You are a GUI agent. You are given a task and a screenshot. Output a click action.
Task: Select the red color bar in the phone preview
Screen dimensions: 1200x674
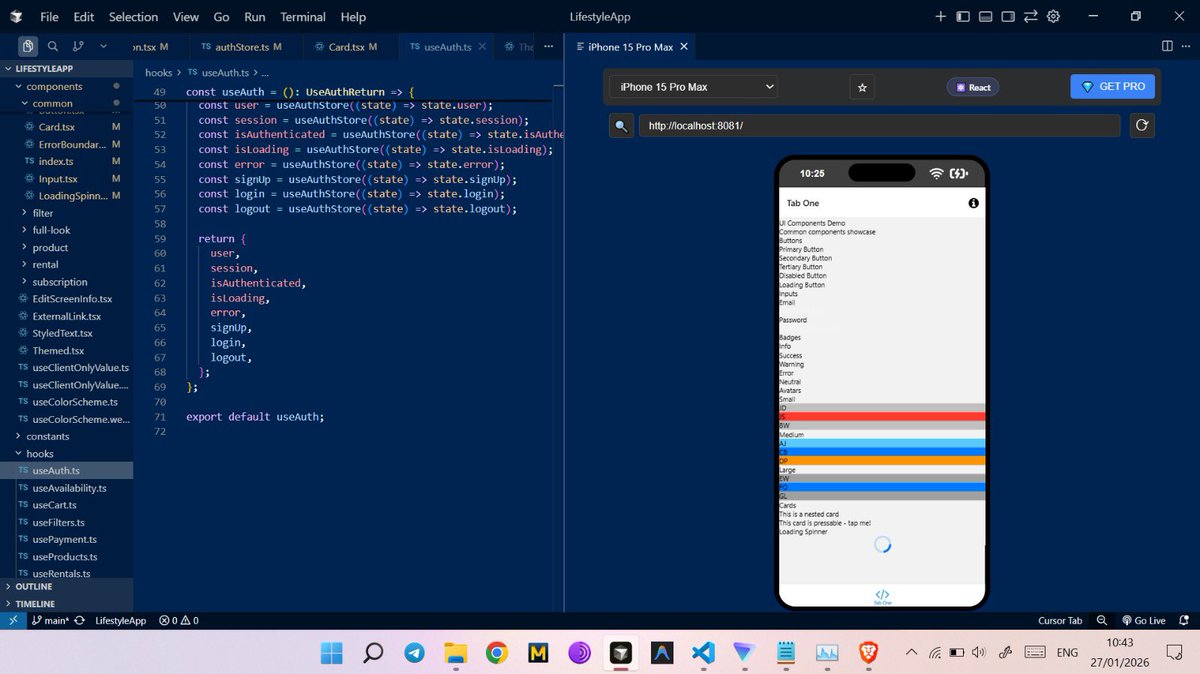880,415
